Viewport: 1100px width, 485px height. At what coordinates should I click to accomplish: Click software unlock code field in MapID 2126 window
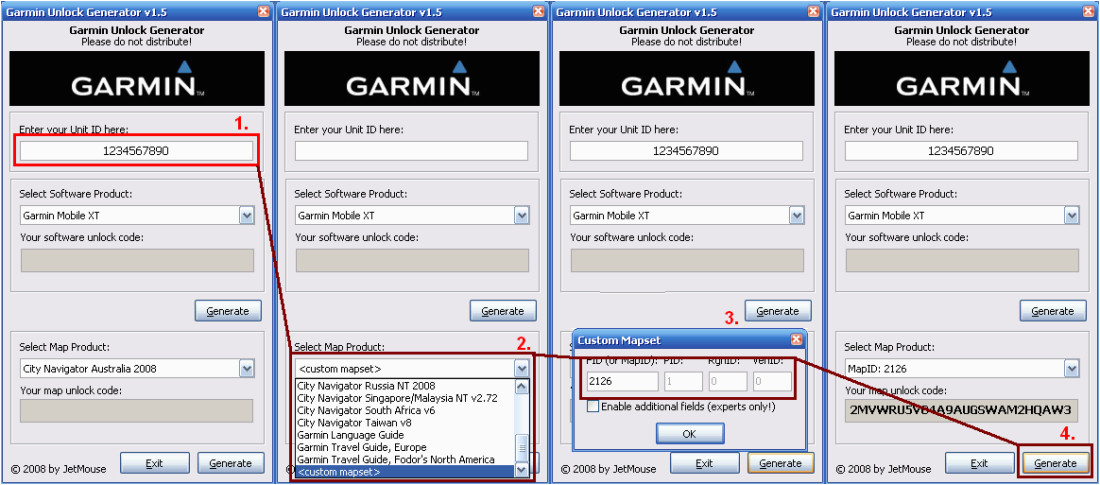[961, 260]
